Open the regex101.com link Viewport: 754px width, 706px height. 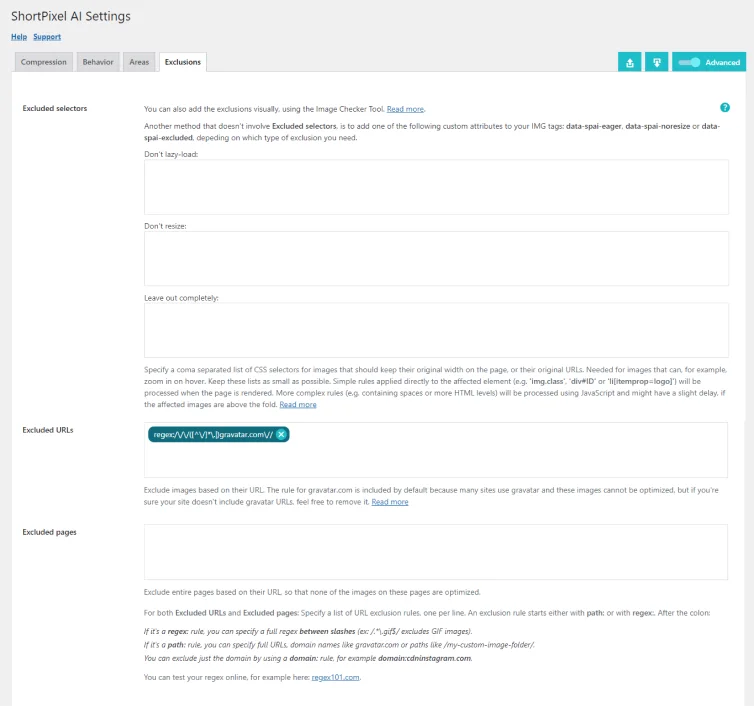pos(336,677)
